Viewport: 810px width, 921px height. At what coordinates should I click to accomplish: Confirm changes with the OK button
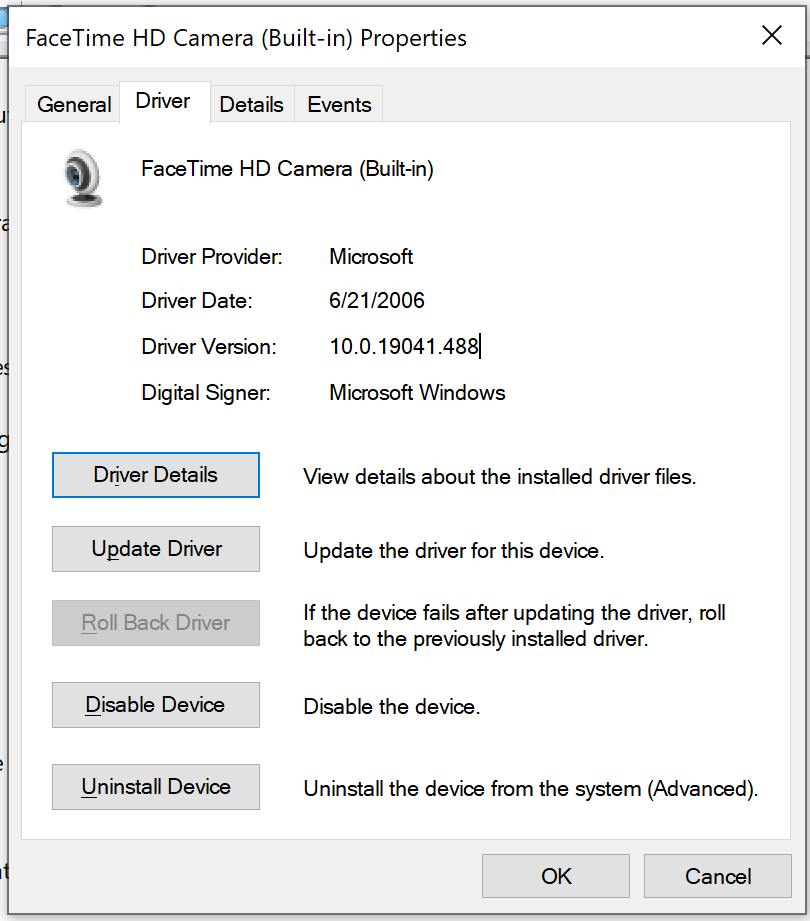coord(555,876)
